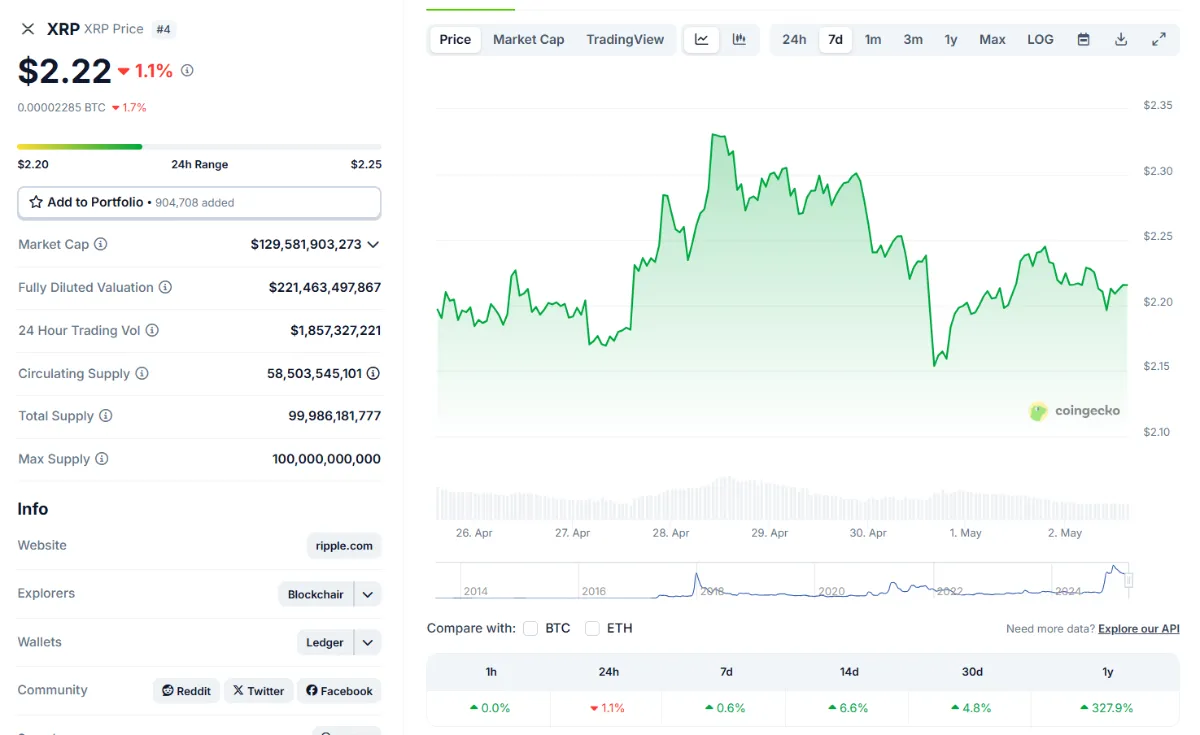Open the Blockchair explorer link

point(315,594)
